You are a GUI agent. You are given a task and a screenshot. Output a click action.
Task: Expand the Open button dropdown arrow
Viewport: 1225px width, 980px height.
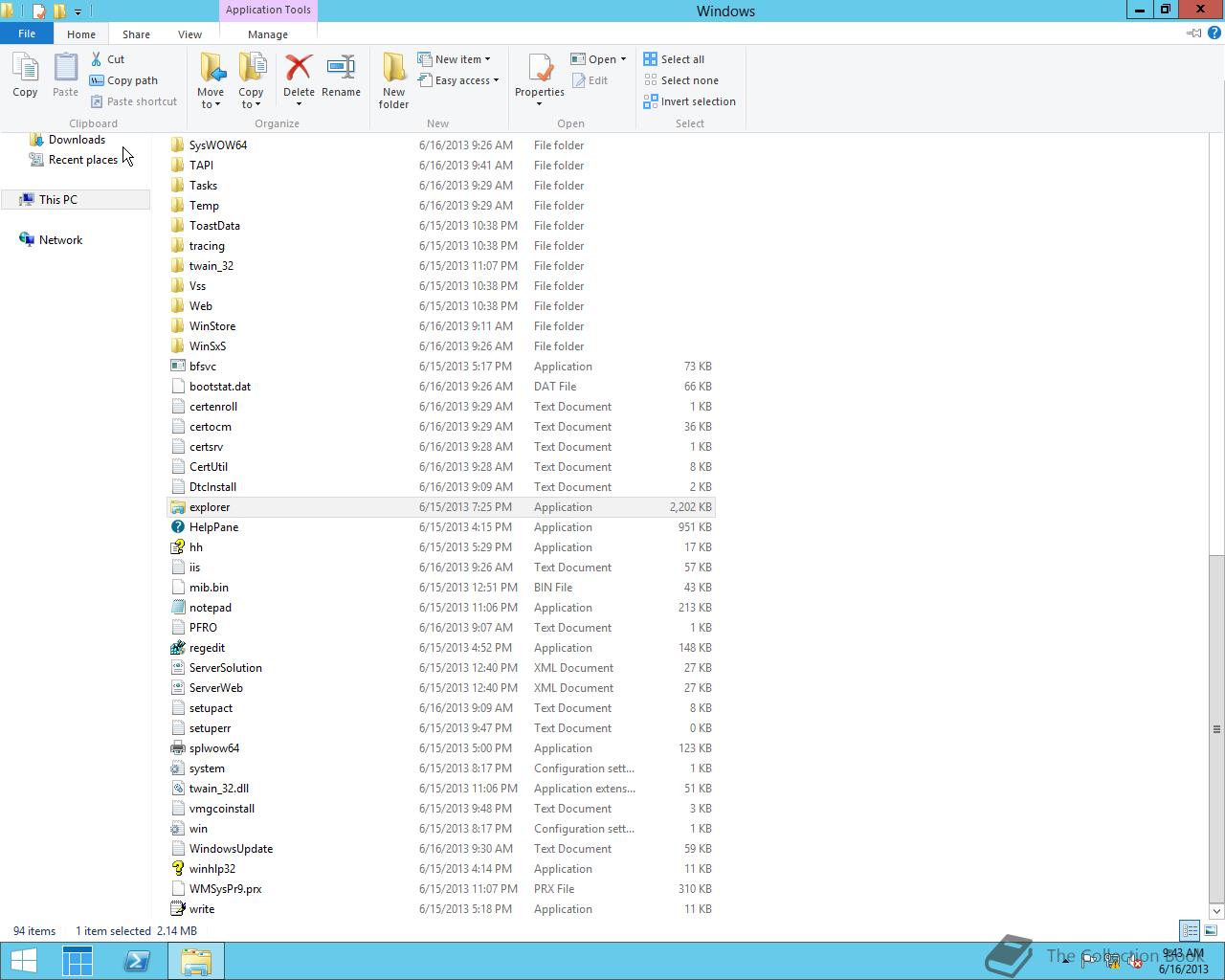623,59
